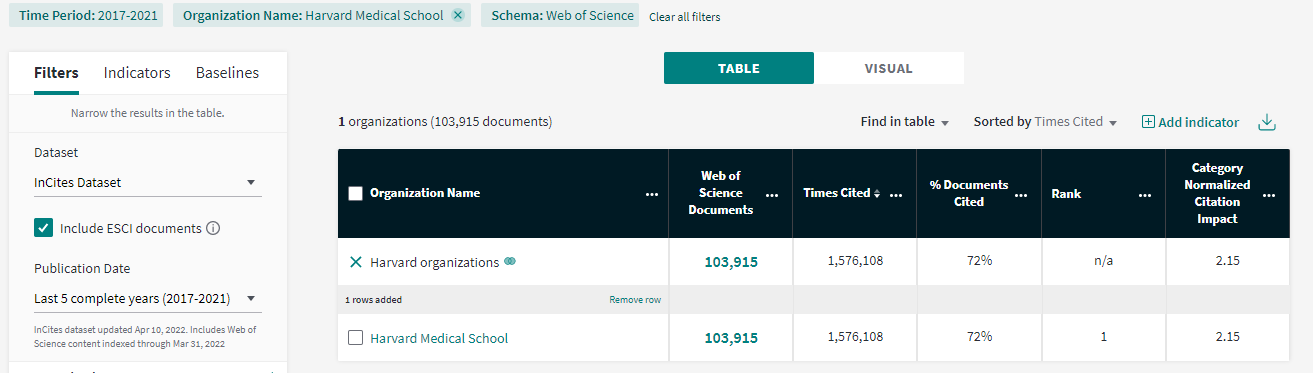The height and width of the screenshot is (373, 1313).
Task: Open Organization Name column options menu
Action: (652, 194)
